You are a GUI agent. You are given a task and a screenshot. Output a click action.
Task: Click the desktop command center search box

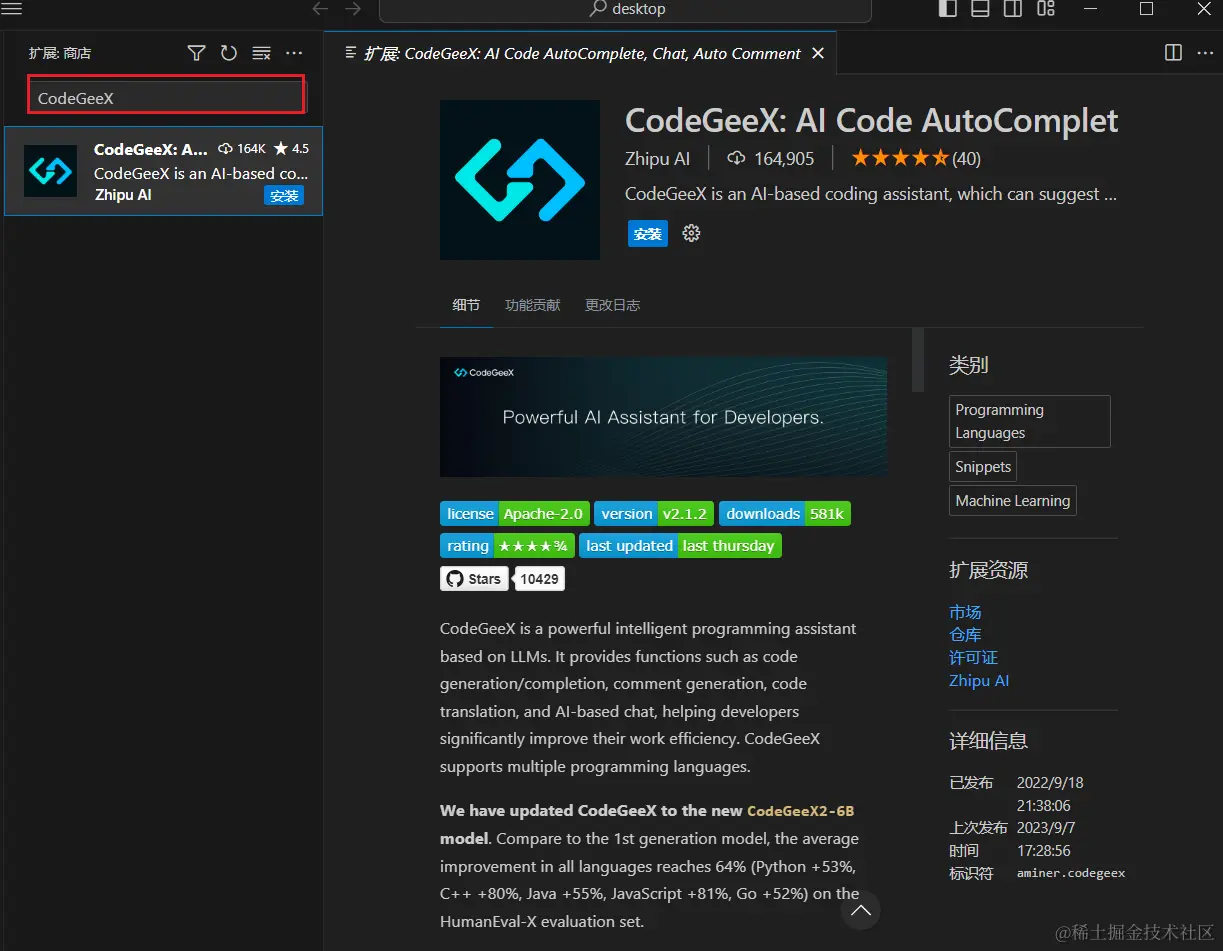625,9
